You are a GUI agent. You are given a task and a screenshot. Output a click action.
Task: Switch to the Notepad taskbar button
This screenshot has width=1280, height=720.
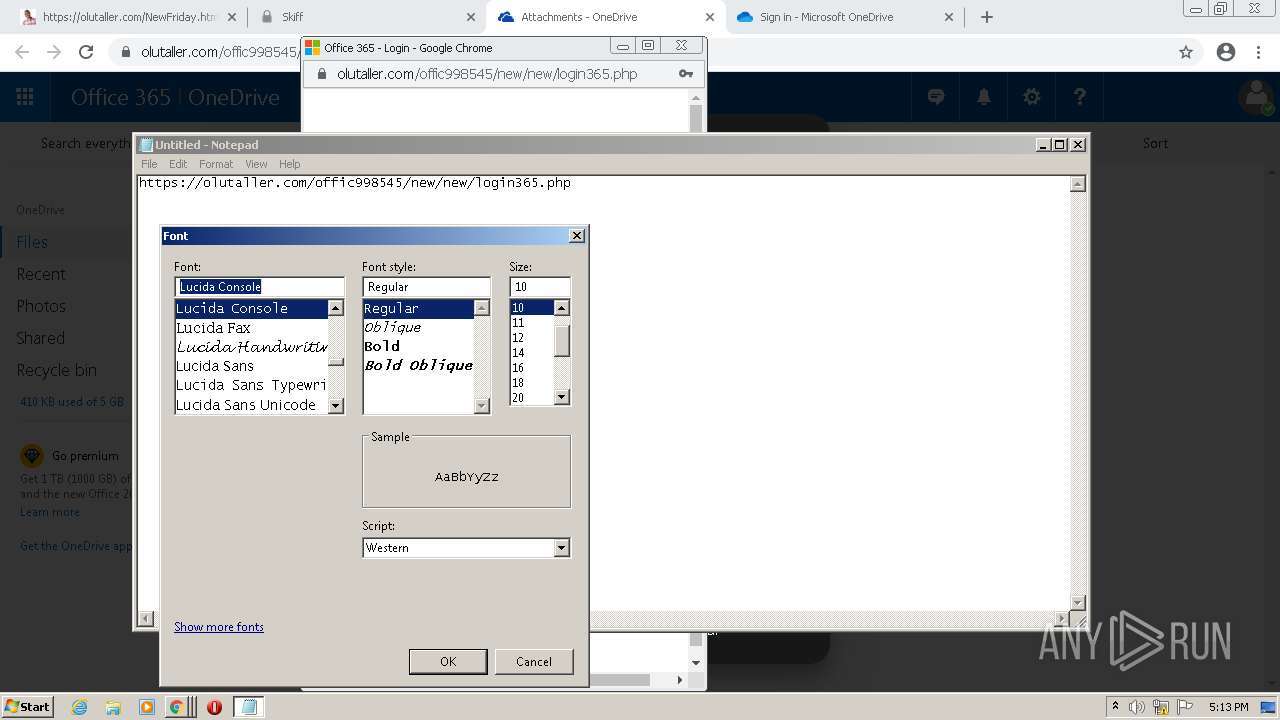point(249,707)
